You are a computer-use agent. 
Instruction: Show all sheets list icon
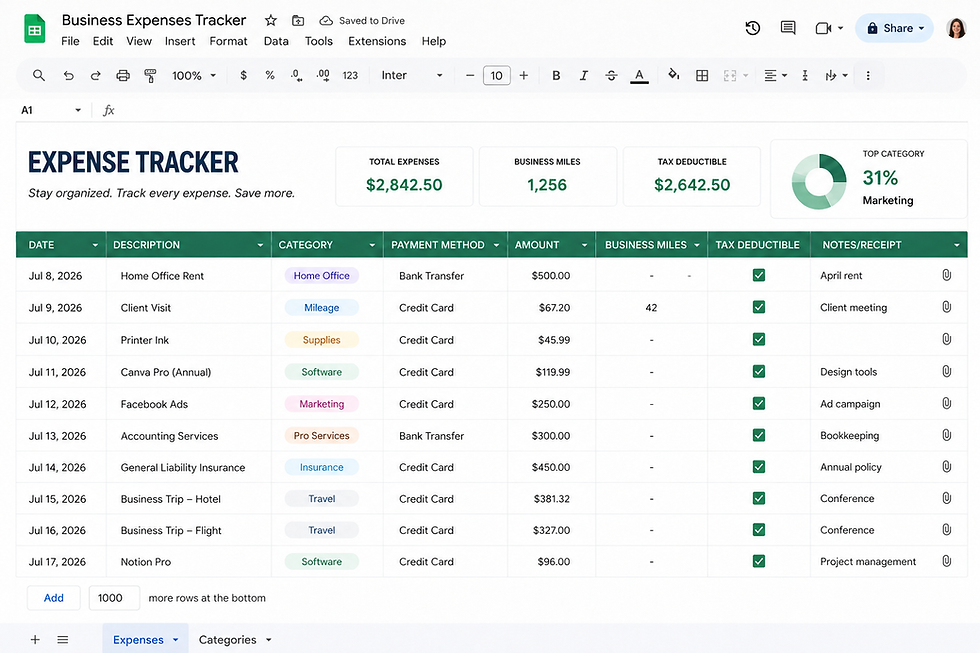[62, 639]
